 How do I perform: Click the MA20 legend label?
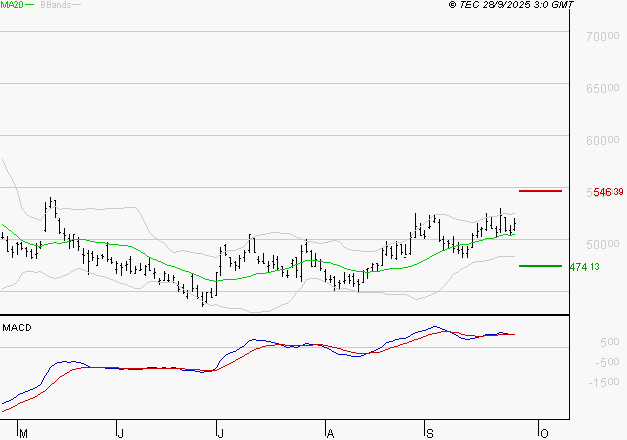11,6
